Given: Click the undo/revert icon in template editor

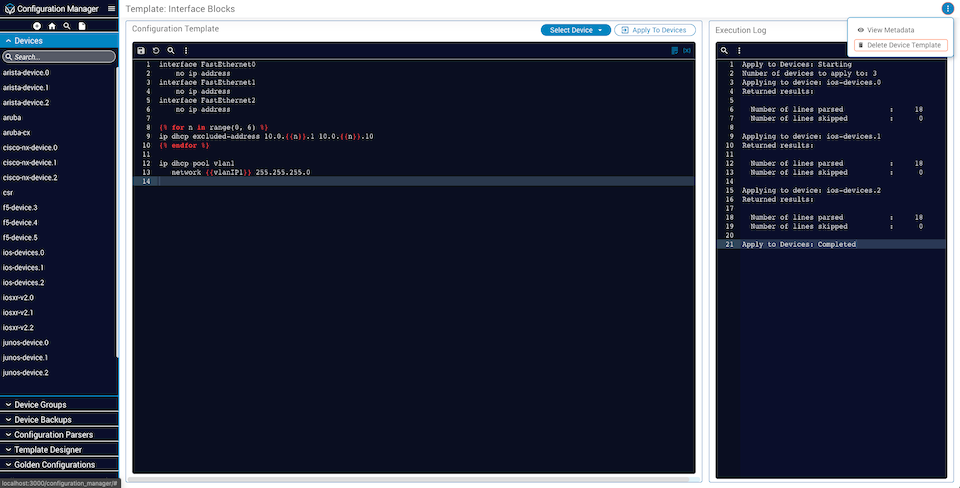Looking at the screenshot, I should pos(156,50).
